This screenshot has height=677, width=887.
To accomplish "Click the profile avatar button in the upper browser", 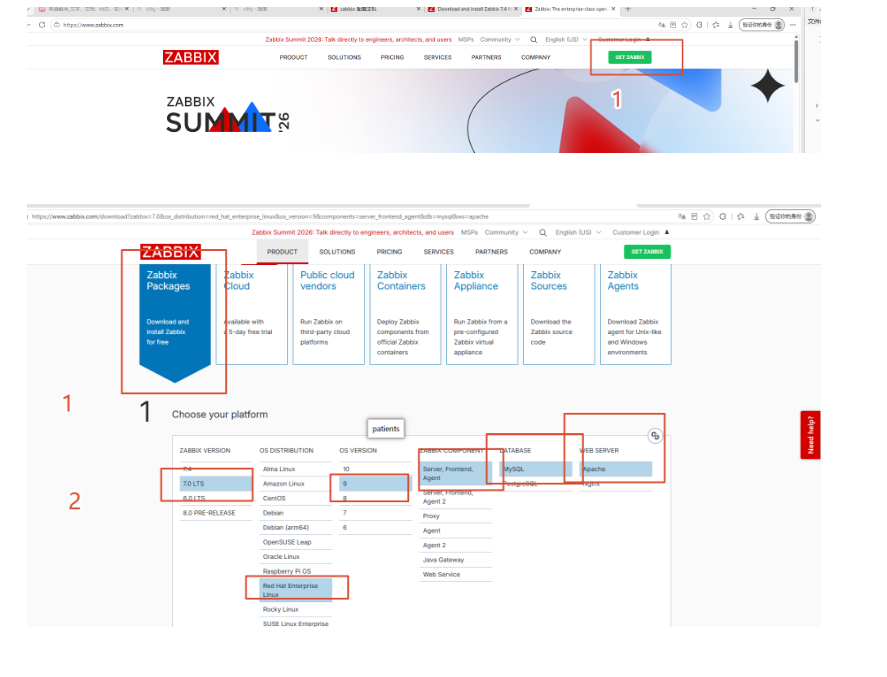I will coord(762,25).
